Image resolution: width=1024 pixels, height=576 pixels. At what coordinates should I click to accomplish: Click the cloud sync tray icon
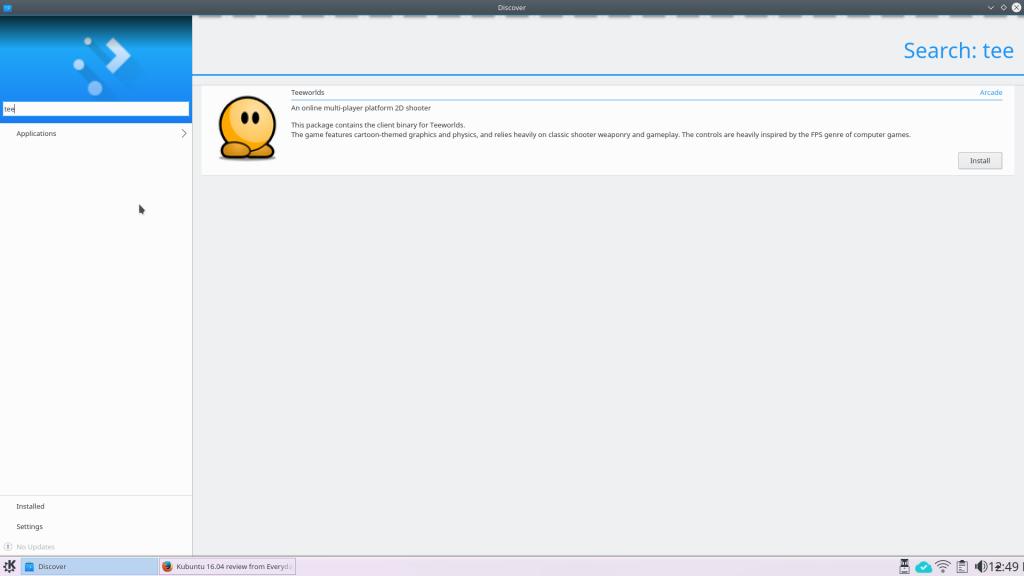(924, 566)
